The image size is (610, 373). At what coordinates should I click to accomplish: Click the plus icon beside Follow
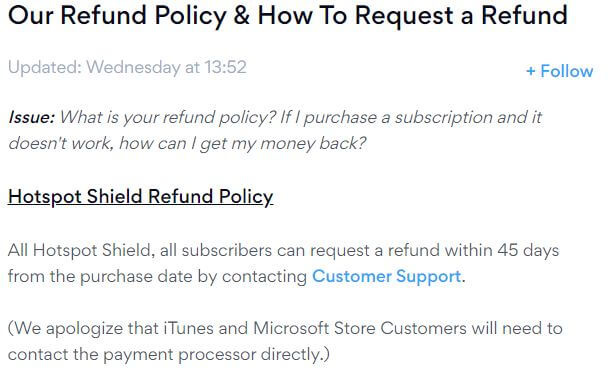coord(531,72)
